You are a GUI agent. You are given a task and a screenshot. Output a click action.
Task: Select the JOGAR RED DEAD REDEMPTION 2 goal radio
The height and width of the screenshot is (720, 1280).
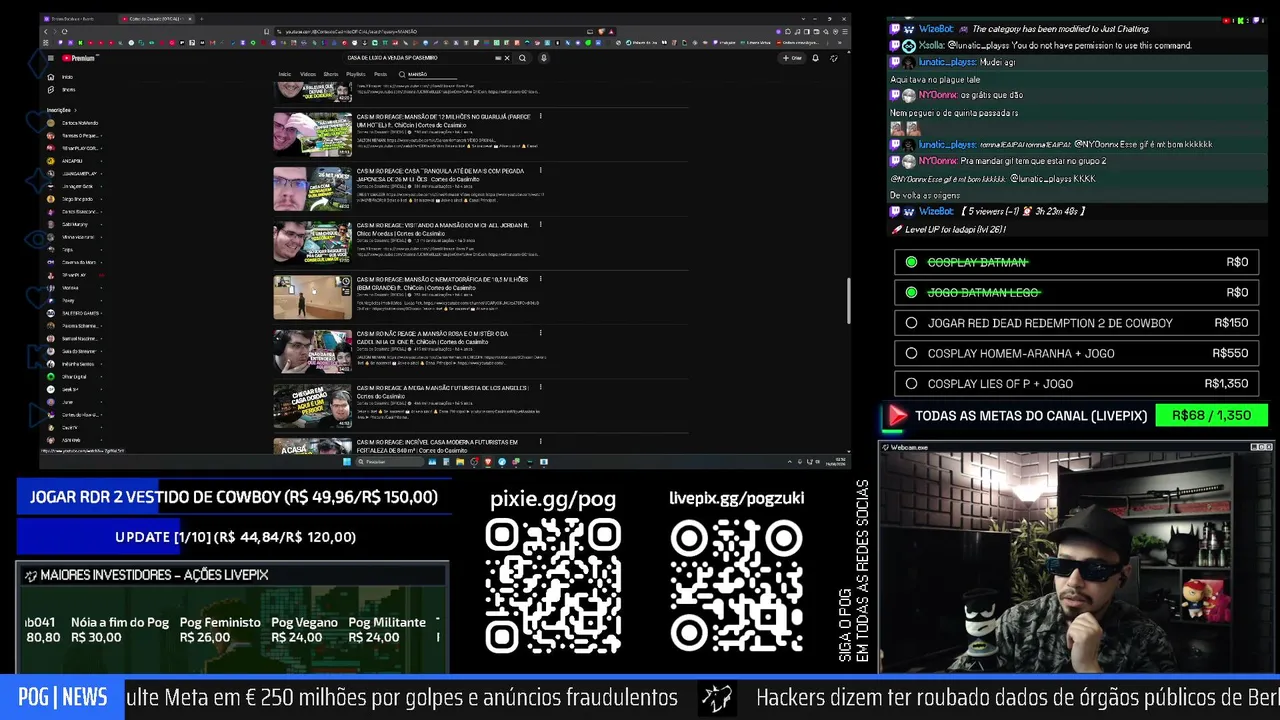[x=911, y=323]
